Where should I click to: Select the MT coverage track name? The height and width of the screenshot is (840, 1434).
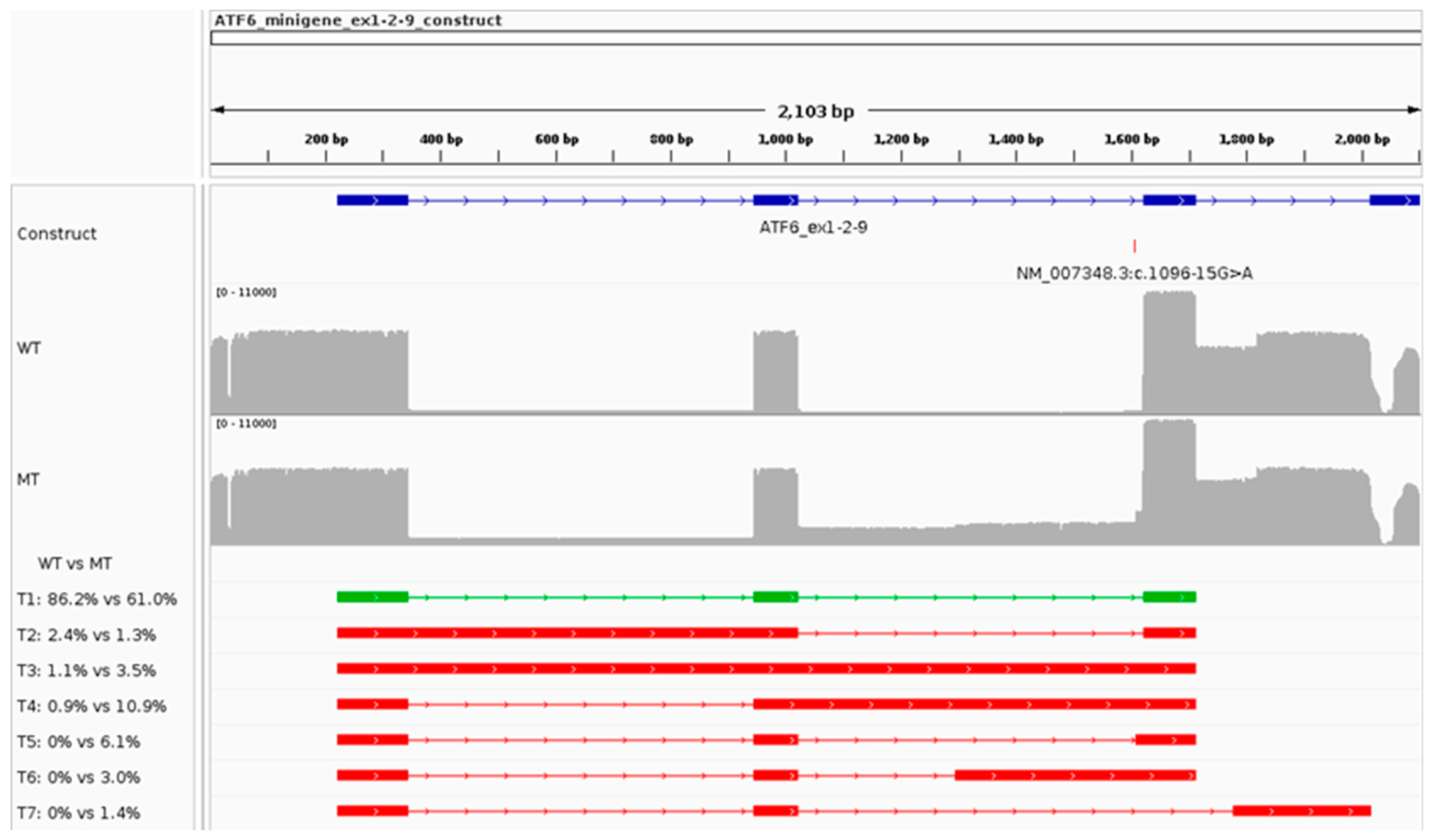click(28, 480)
